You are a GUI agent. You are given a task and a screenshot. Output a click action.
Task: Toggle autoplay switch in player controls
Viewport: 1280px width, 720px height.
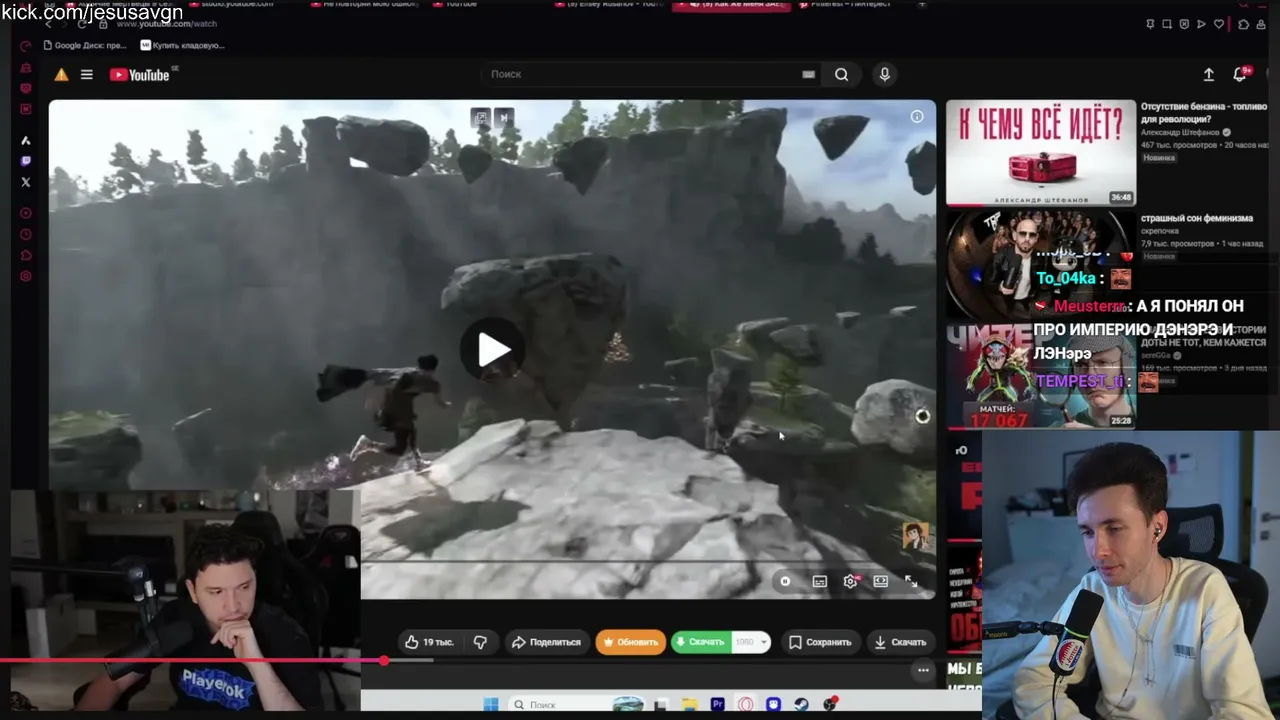(785, 581)
